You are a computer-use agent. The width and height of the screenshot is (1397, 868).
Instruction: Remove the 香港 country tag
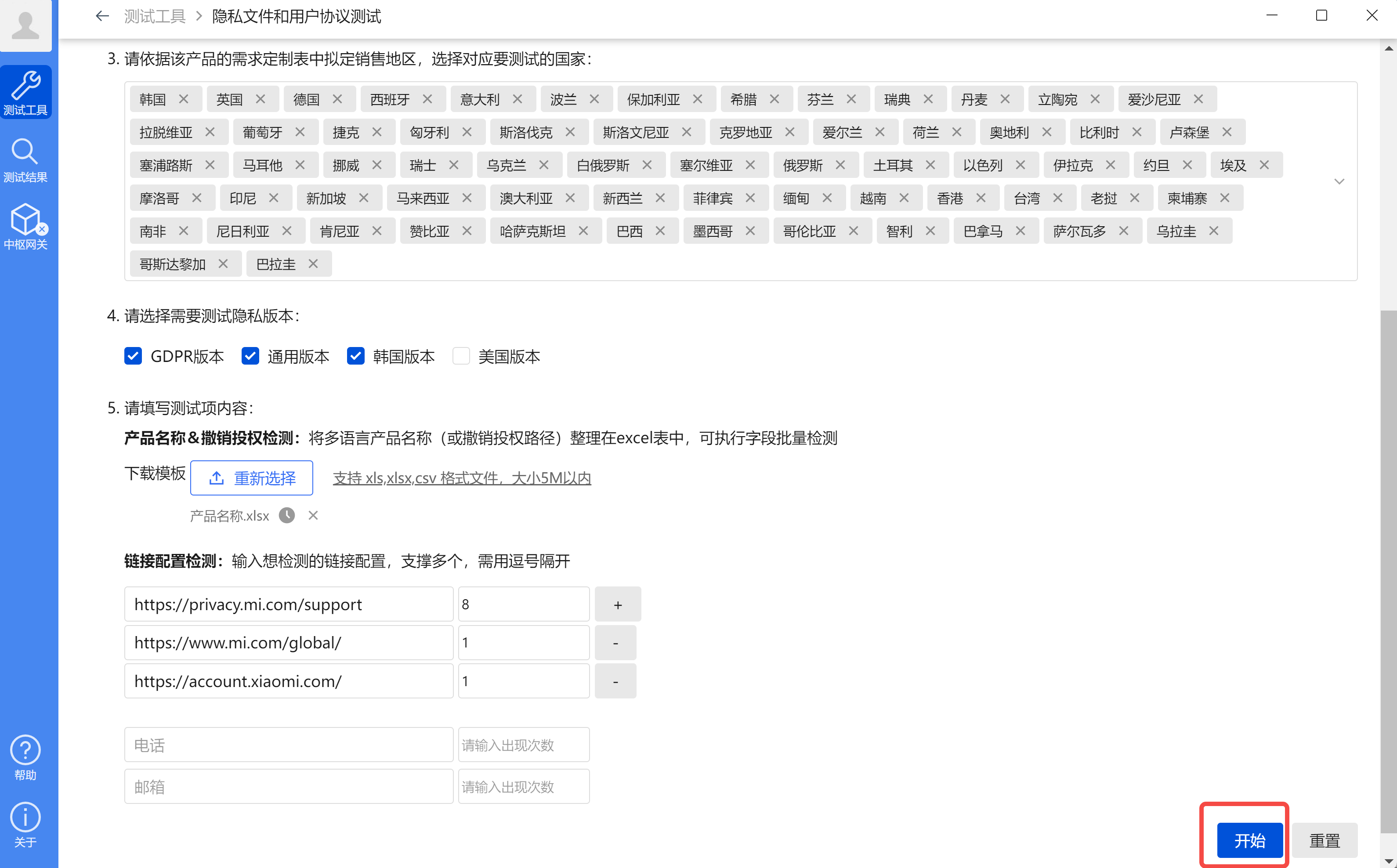click(981, 198)
